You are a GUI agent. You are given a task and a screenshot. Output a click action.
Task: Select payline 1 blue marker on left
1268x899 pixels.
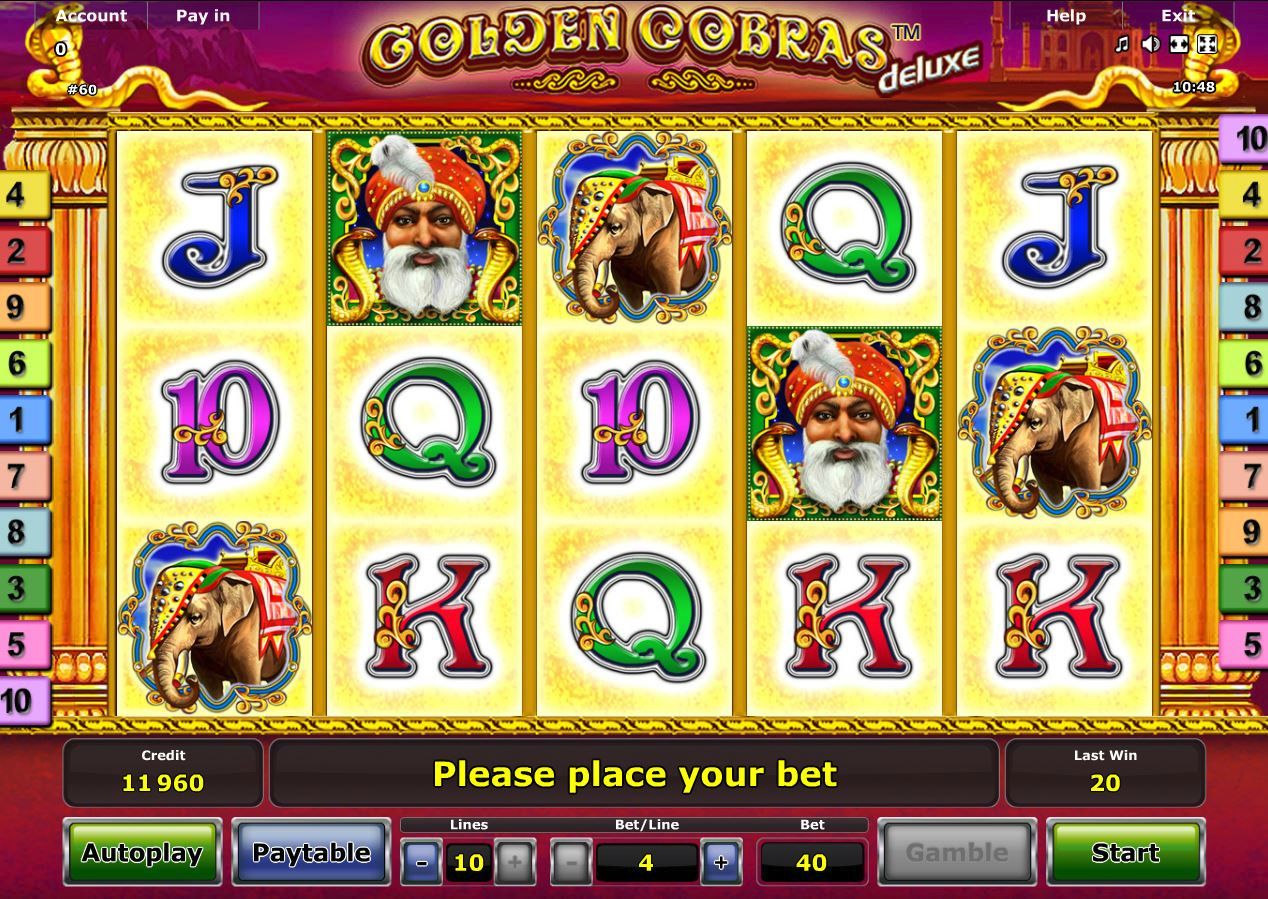coord(23,419)
